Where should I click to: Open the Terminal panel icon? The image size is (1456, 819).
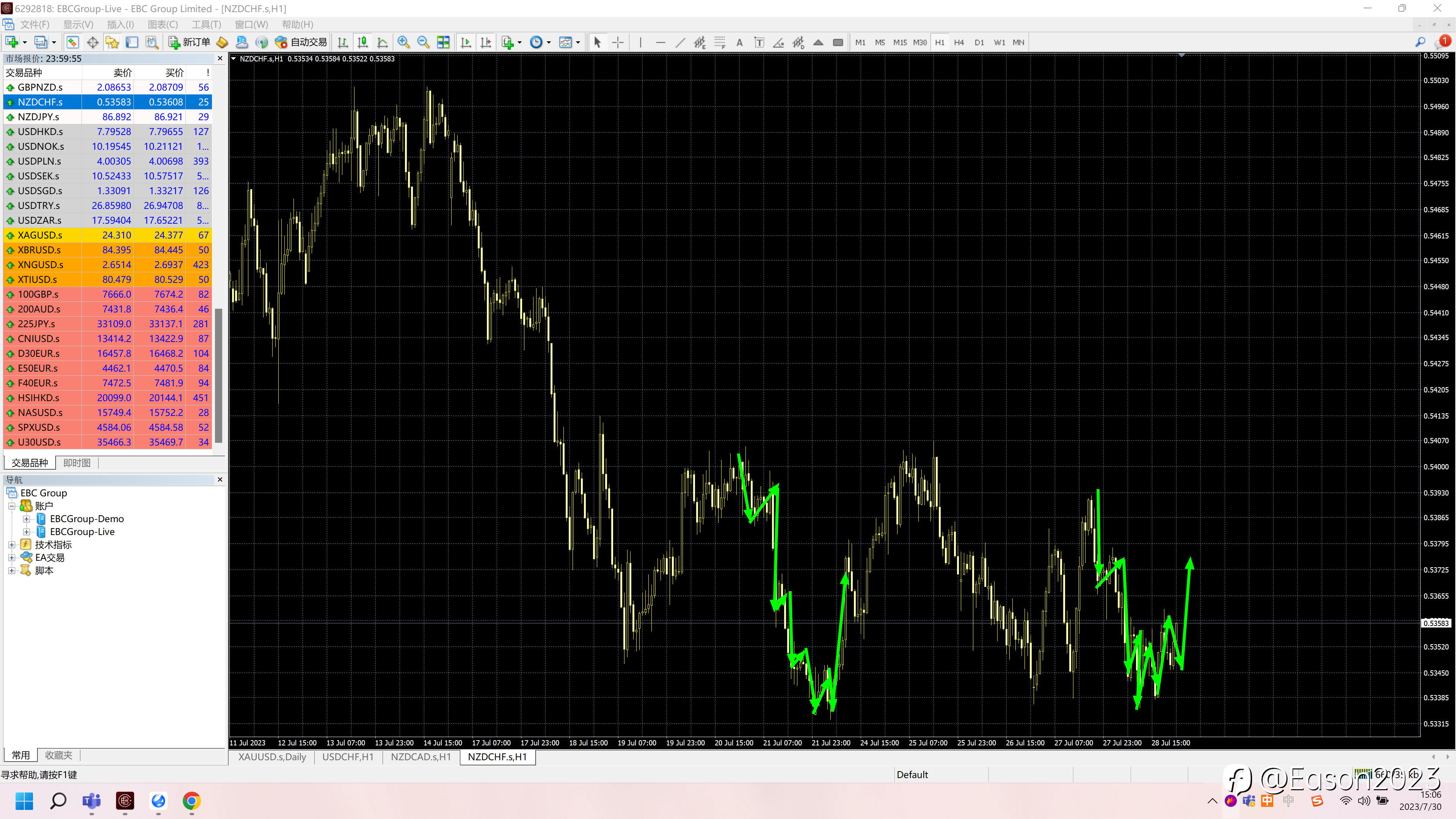point(132,42)
